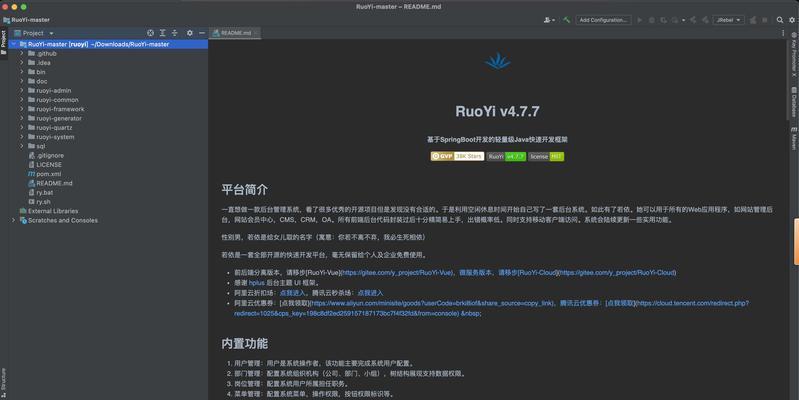Click the RuoYi v4.7.7 badge
The width and height of the screenshot is (799, 400).
point(506,156)
